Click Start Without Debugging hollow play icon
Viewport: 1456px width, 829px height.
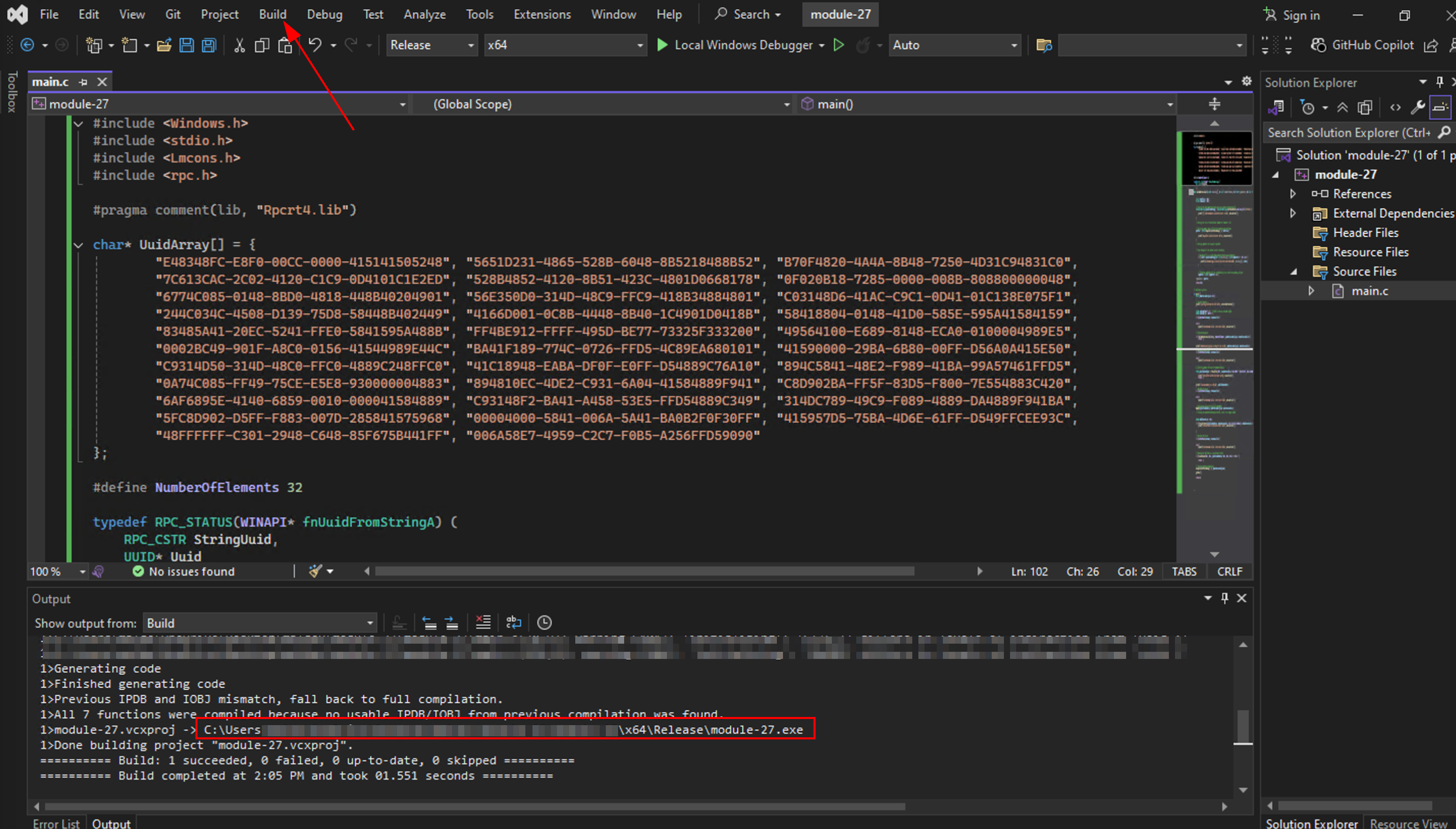pyautogui.click(x=838, y=45)
